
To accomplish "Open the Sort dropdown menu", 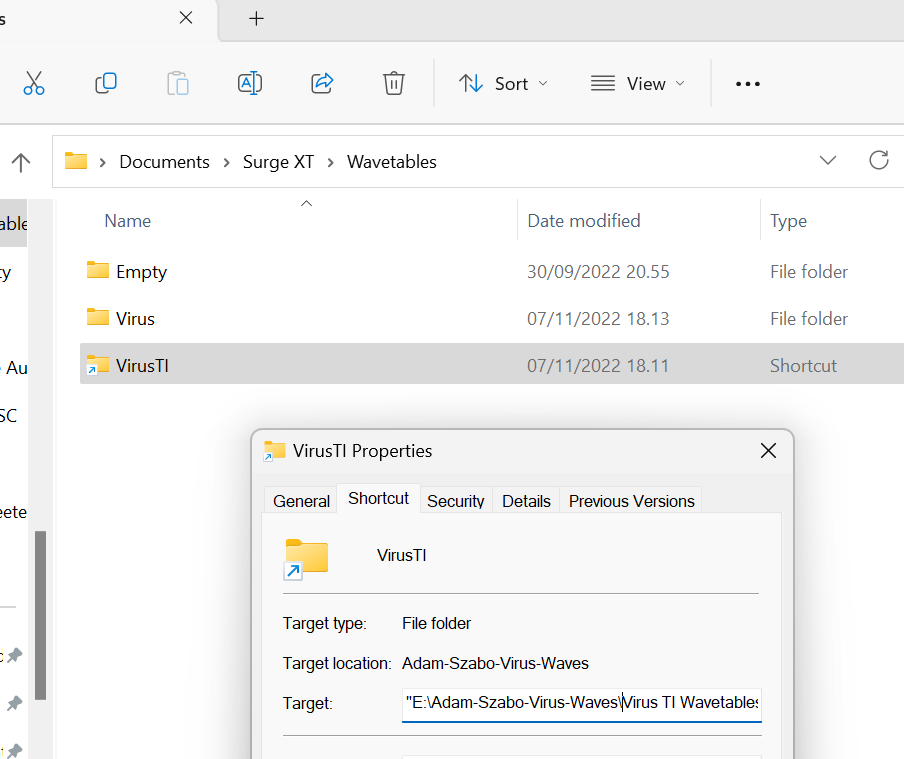I will click(x=504, y=84).
